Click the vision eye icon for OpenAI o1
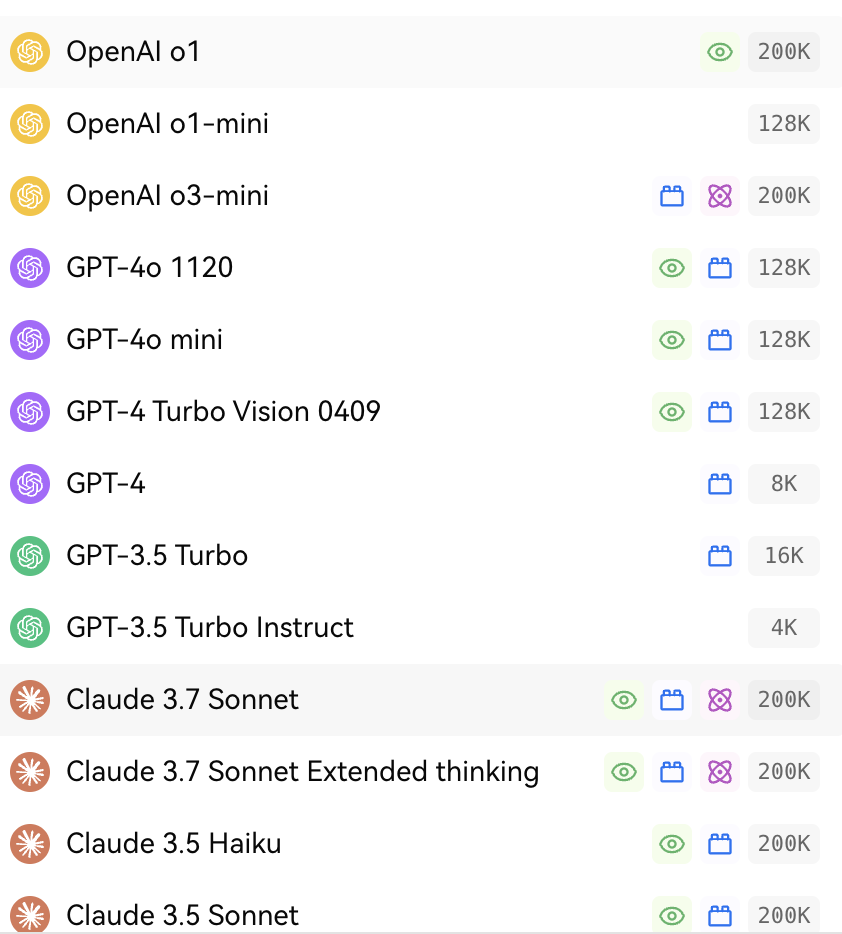Screen dimensions: 842x934 tap(719, 52)
